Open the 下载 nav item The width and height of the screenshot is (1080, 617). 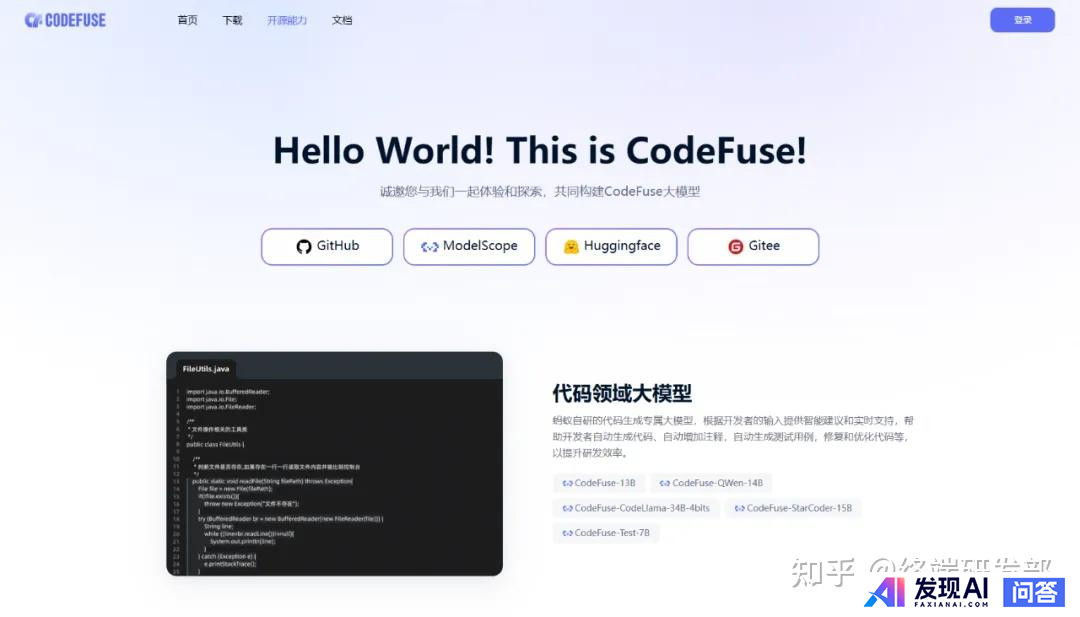(x=232, y=20)
